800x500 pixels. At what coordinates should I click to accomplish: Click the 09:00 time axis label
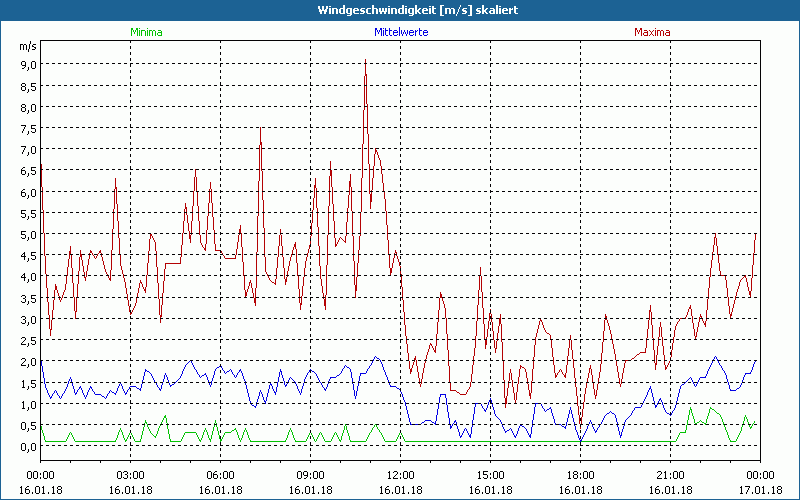coord(311,475)
